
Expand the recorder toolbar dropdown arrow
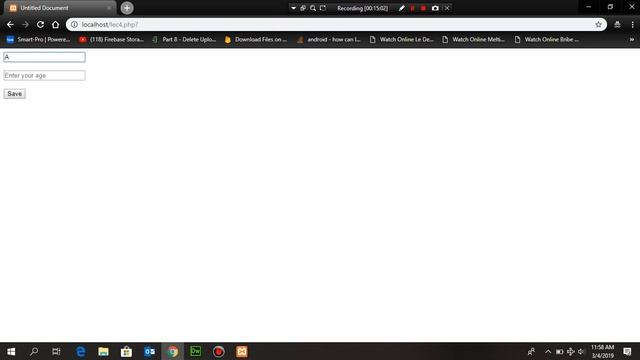click(x=293, y=8)
